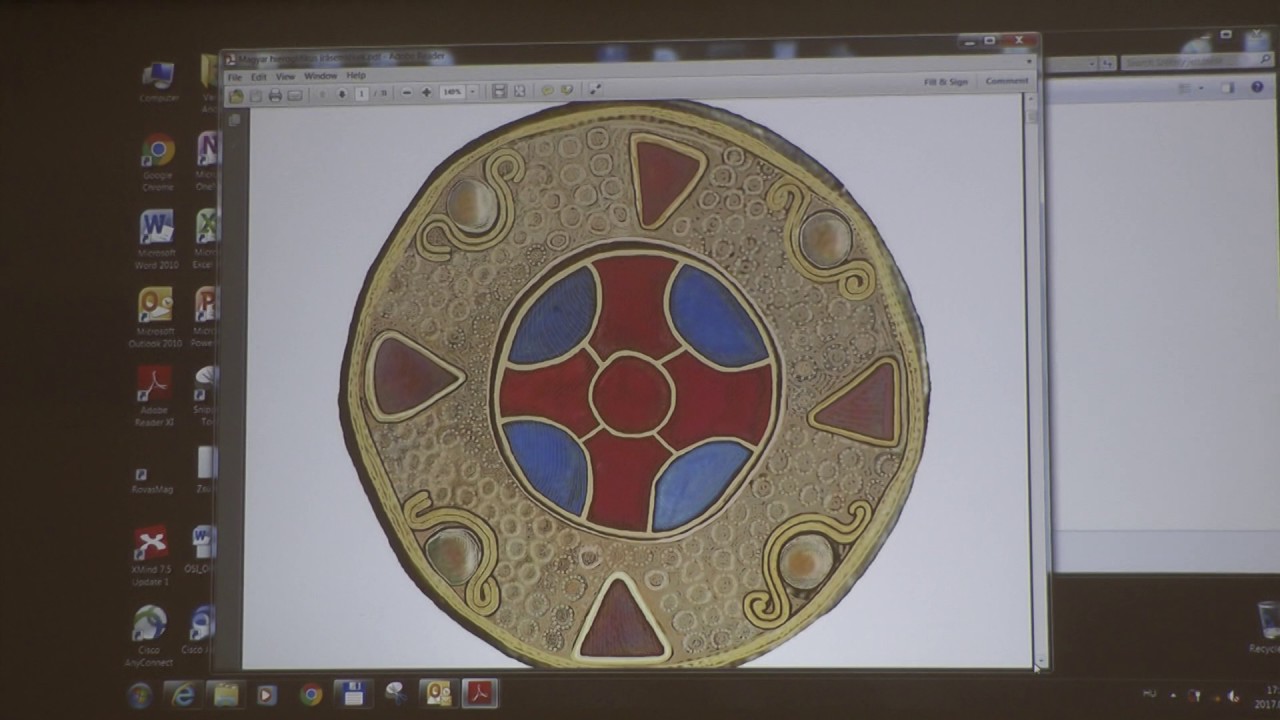
Task: Click the Open file toolbar icon
Action: pyautogui.click(x=236, y=96)
